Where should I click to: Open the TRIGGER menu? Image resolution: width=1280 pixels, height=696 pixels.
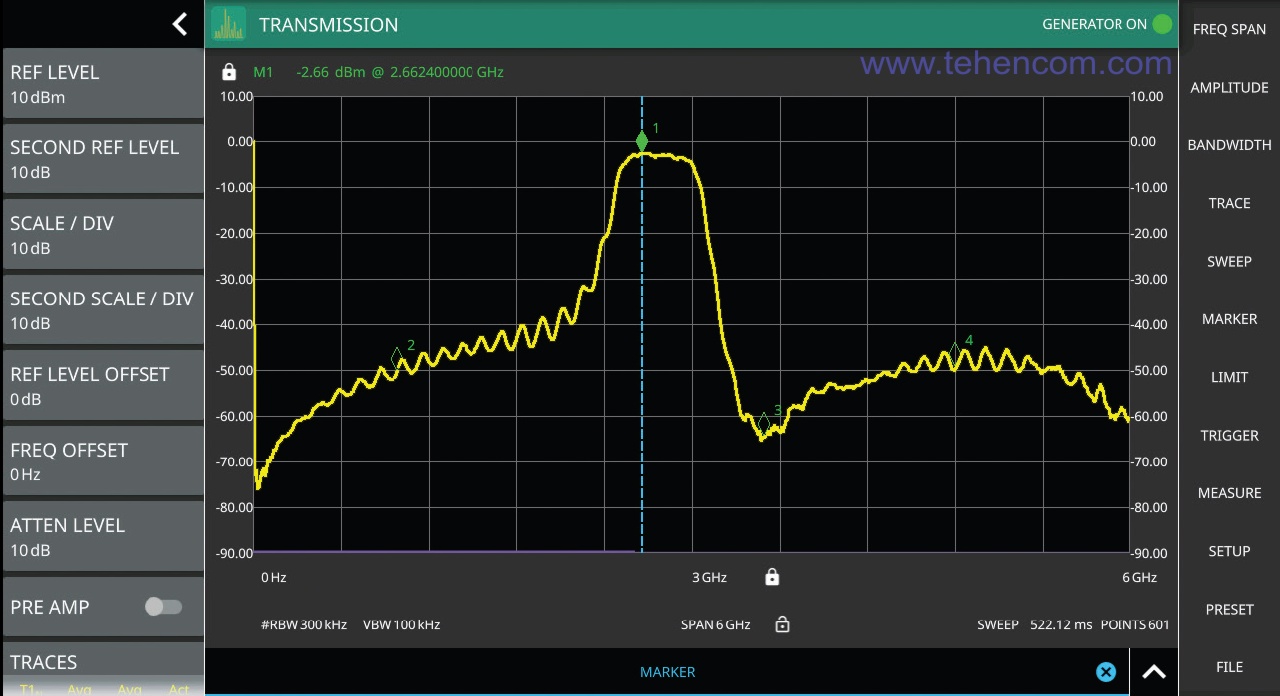(1229, 435)
